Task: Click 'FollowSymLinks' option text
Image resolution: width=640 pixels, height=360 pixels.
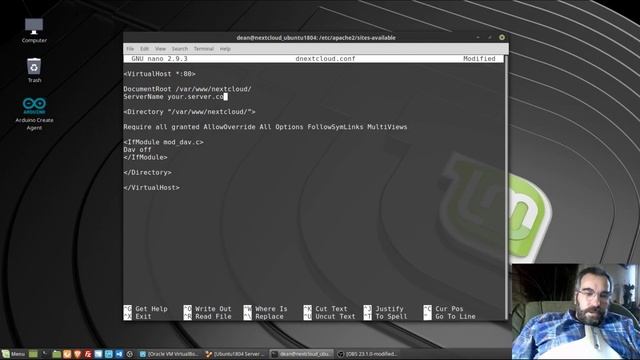Action: pyautogui.click(x=335, y=127)
